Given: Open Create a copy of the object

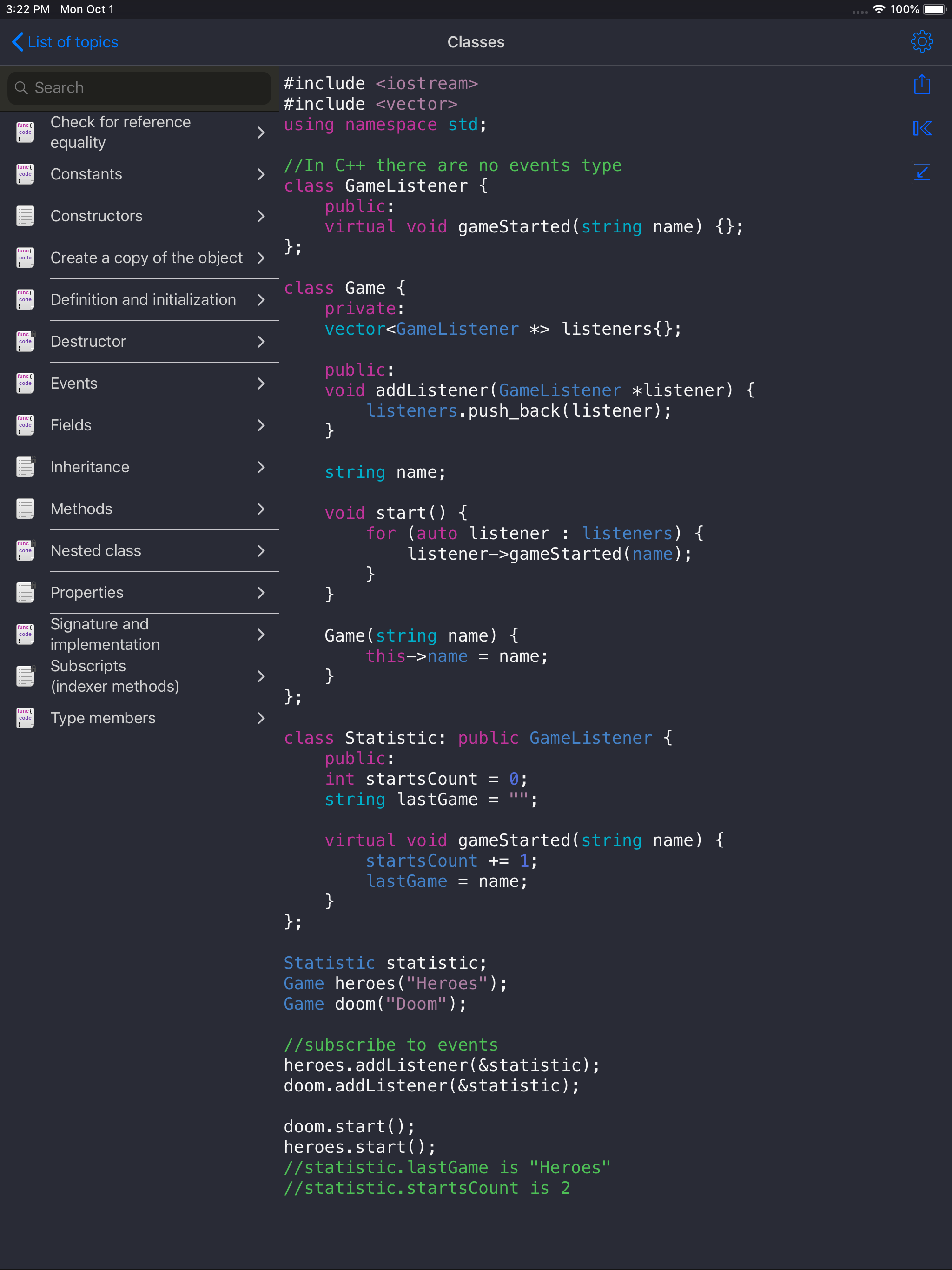Looking at the screenshot, I should tap(146, 258).
